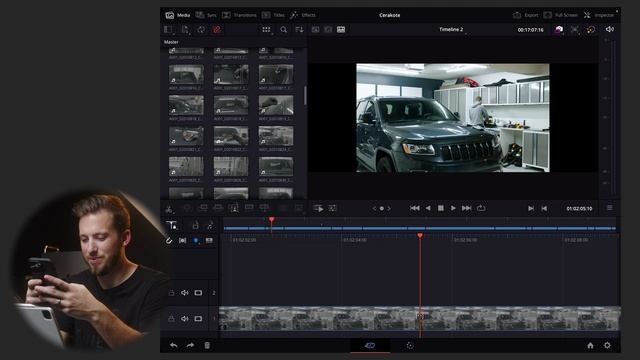Switch viewer to source clip mode
This screenshot has height=360, width=640.
tap(316, 29)
